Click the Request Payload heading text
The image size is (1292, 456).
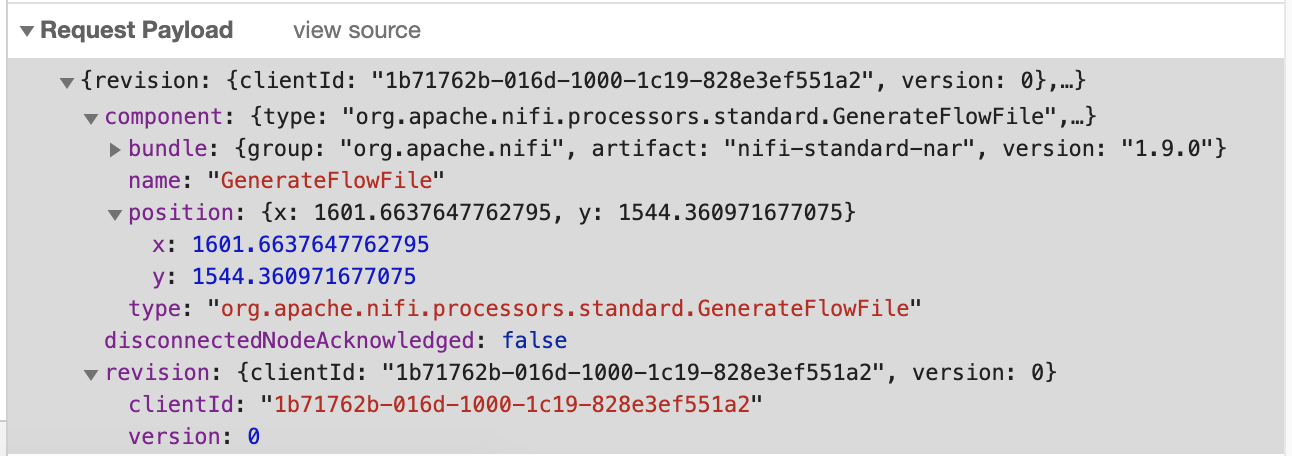(x=136, y=31)
